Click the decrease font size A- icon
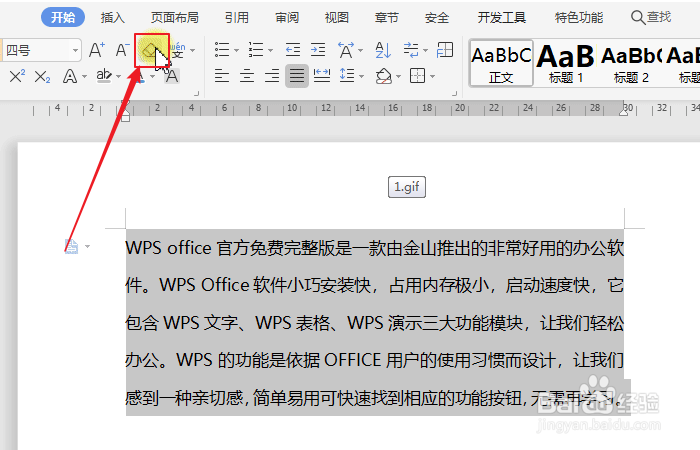Image resolution: width=700 pixels, height=450 pixels. point(122,50)
